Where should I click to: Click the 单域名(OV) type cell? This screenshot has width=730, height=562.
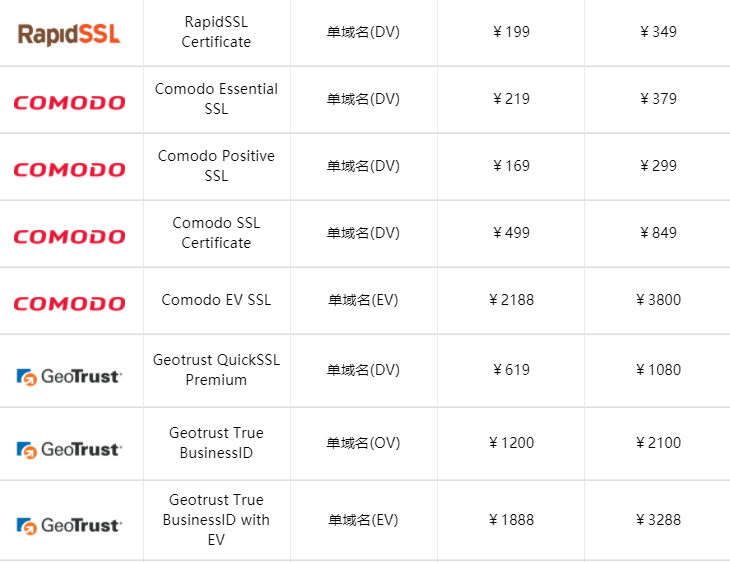tap(363, 443)
